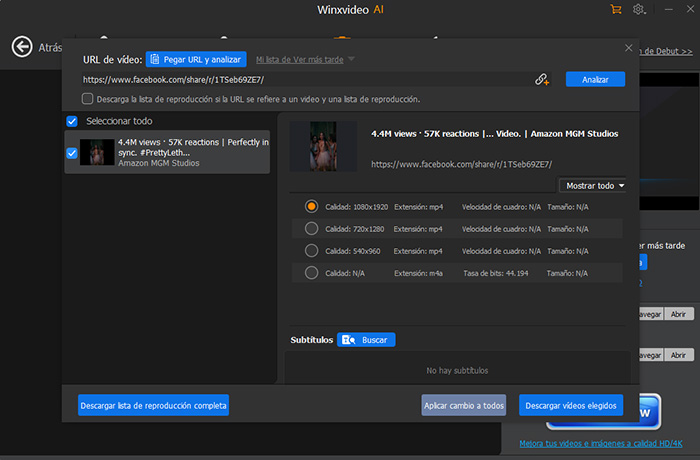Click Aplicar cambio a todos button
Image resolution: width=700 pixels, height=460 pixels.
click(x=464, y=406)
